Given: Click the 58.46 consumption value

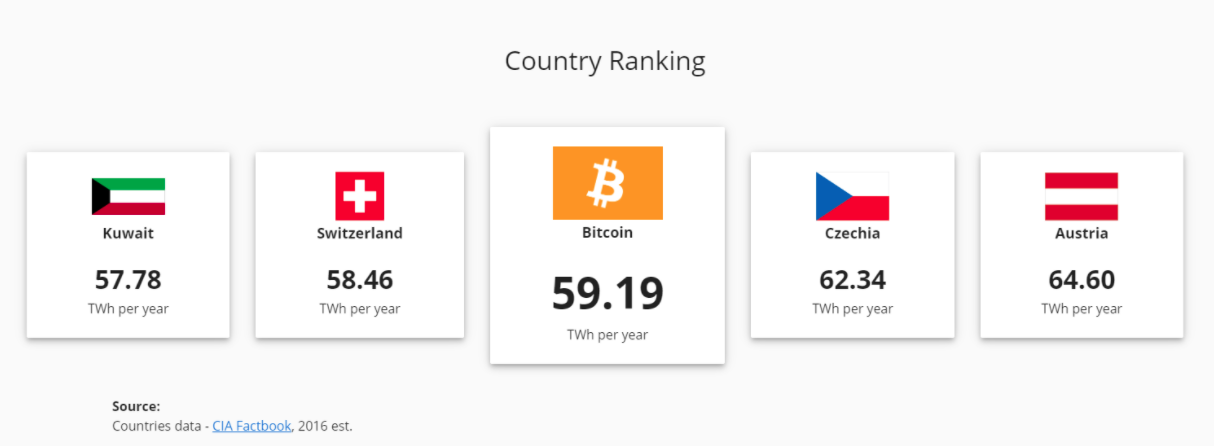Looking at the screenshot, I should pos(359,280).
